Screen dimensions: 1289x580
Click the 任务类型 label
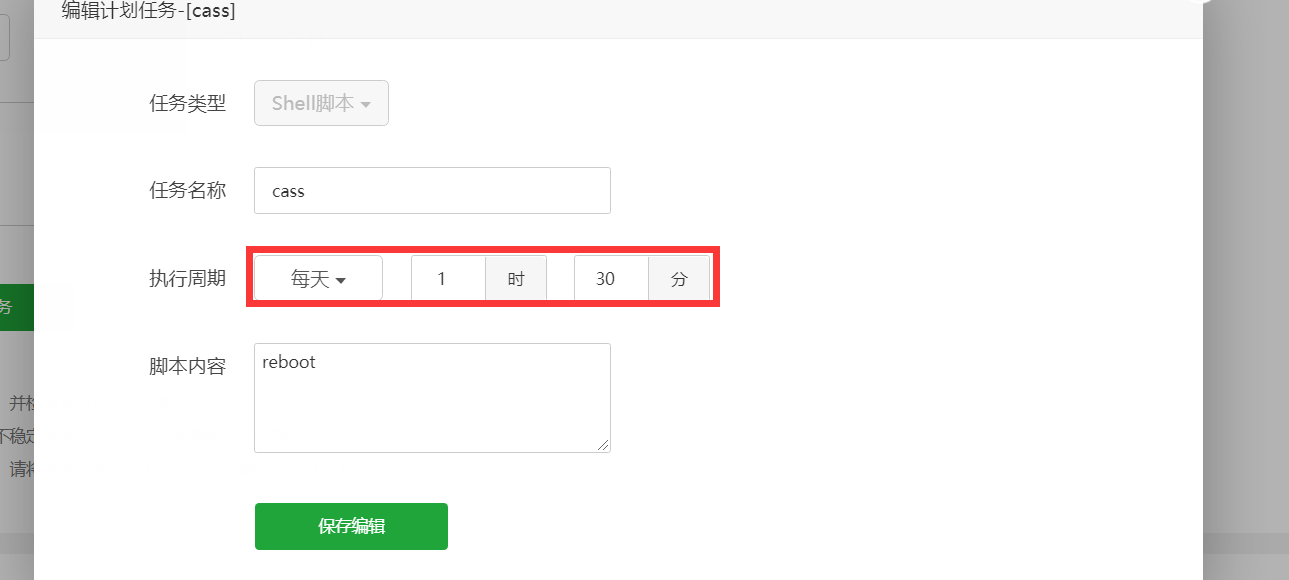click(188, 103)
